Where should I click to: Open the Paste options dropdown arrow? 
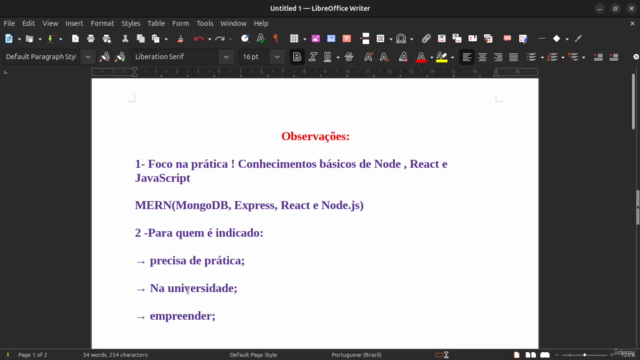(x=166, y=39)
